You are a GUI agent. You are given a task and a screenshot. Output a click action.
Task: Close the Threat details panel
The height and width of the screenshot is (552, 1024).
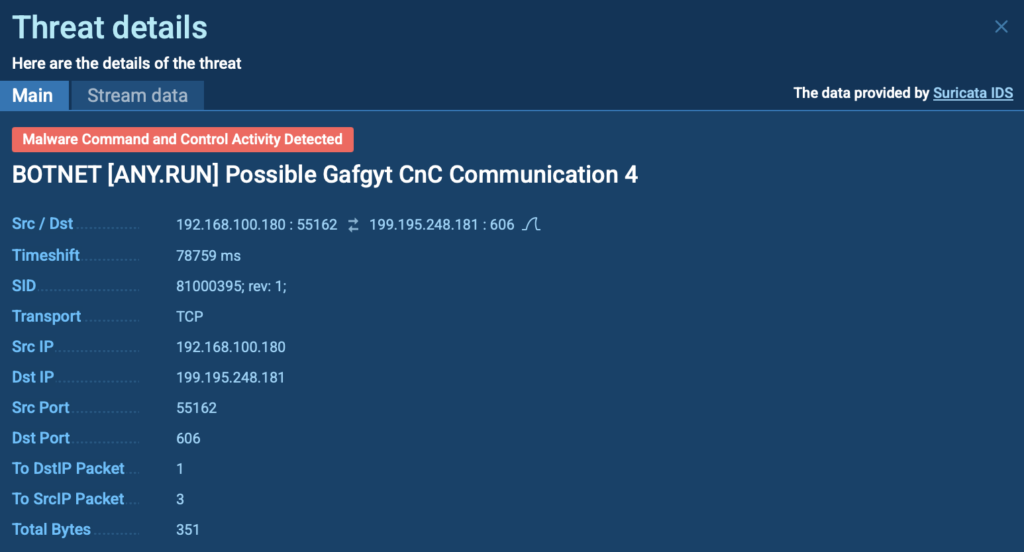tap(1001, 27)
